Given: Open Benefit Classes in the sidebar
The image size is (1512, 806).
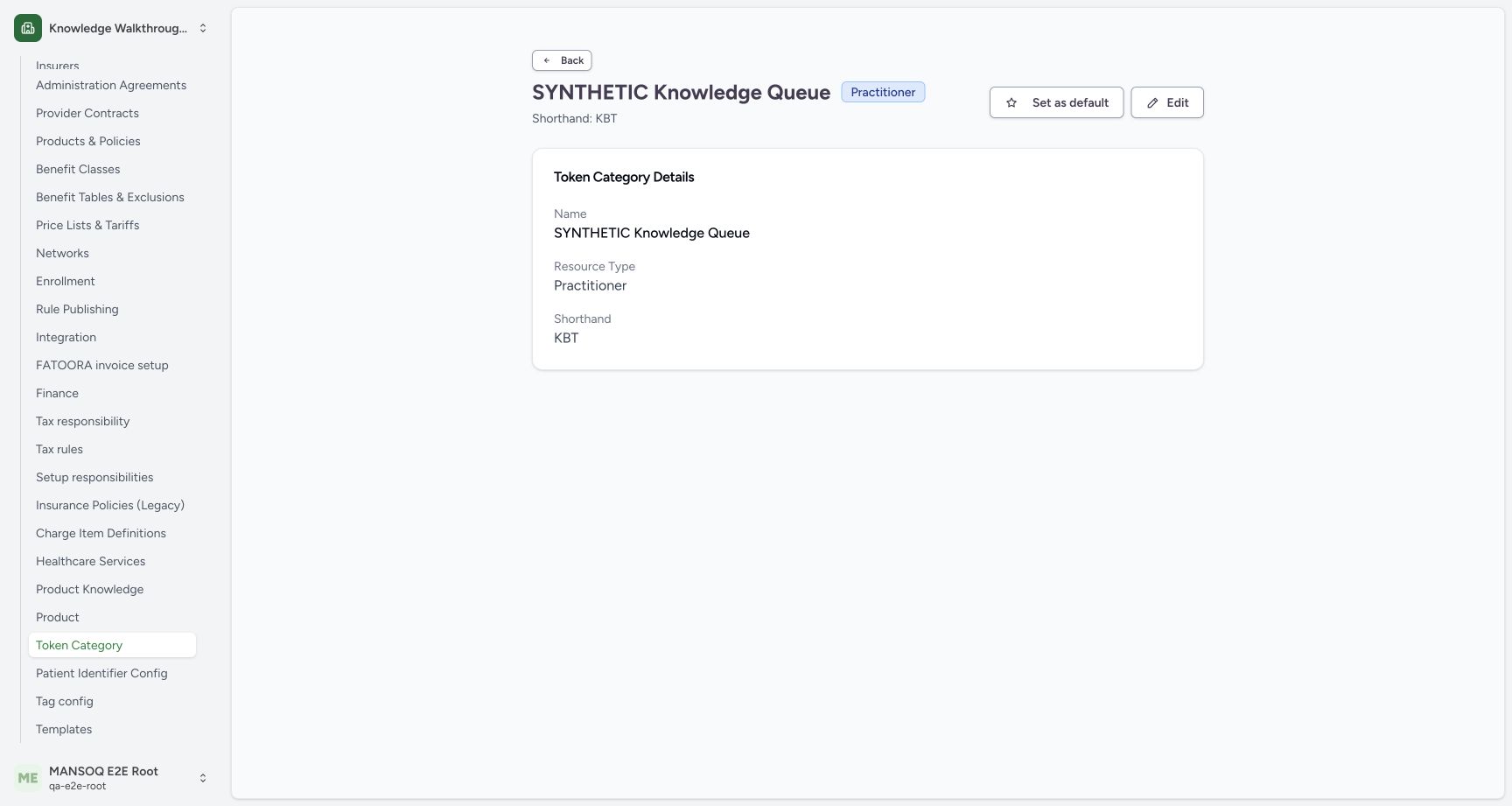Looking at the screenshot, I should pos(78,169).
